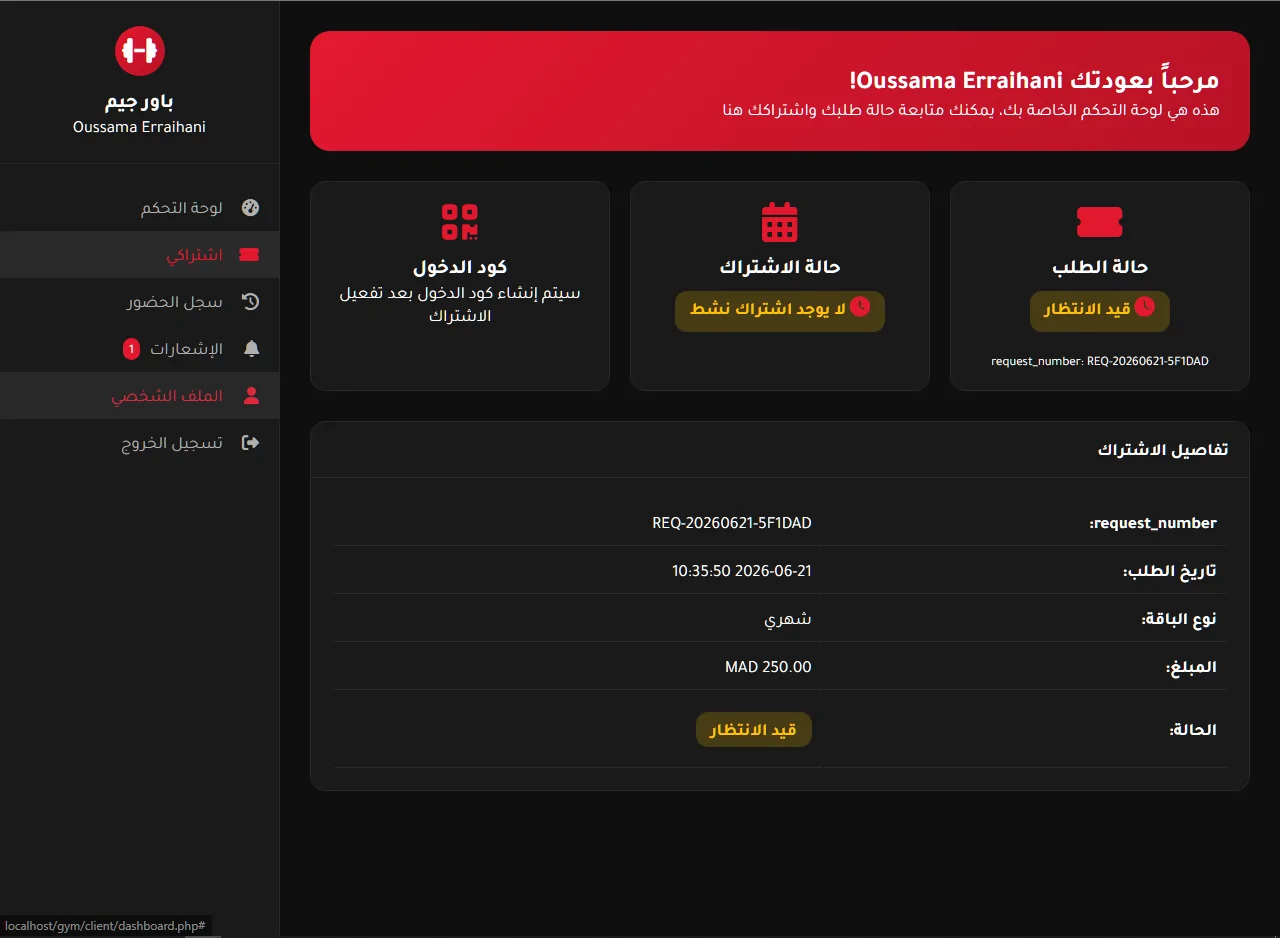This screenshot has height=938, width=1280.
Task: Click the localhost/gym/client/dashboard.php# status URL
Action: (x=105, y=926)
